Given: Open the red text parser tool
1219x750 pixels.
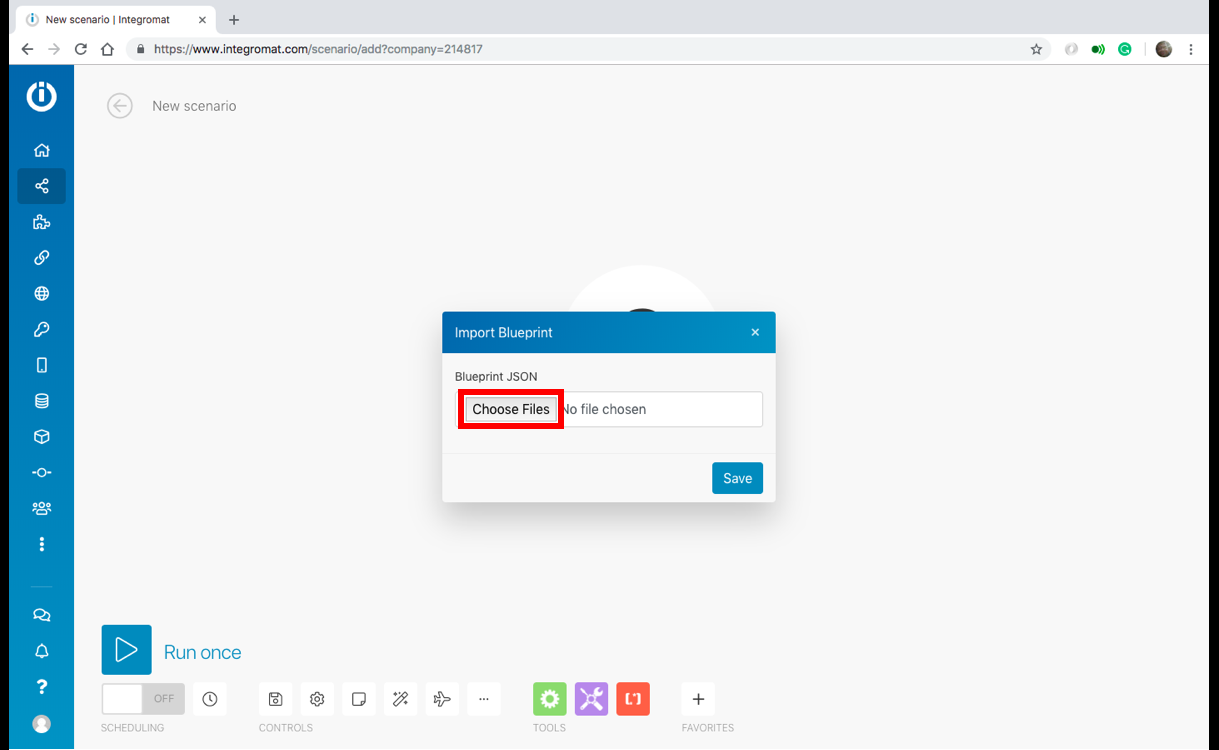Looking at the screenshot, I should click(x=633, y=699).
